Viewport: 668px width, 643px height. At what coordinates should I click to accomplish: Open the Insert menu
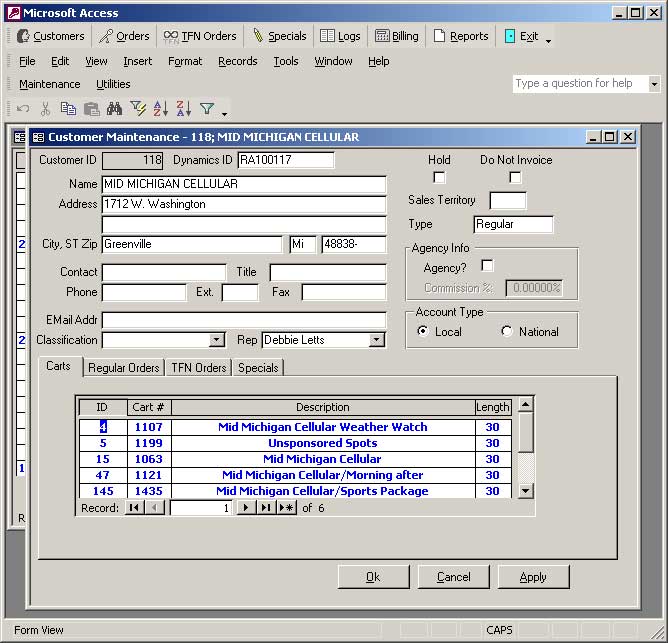[138, 61]
